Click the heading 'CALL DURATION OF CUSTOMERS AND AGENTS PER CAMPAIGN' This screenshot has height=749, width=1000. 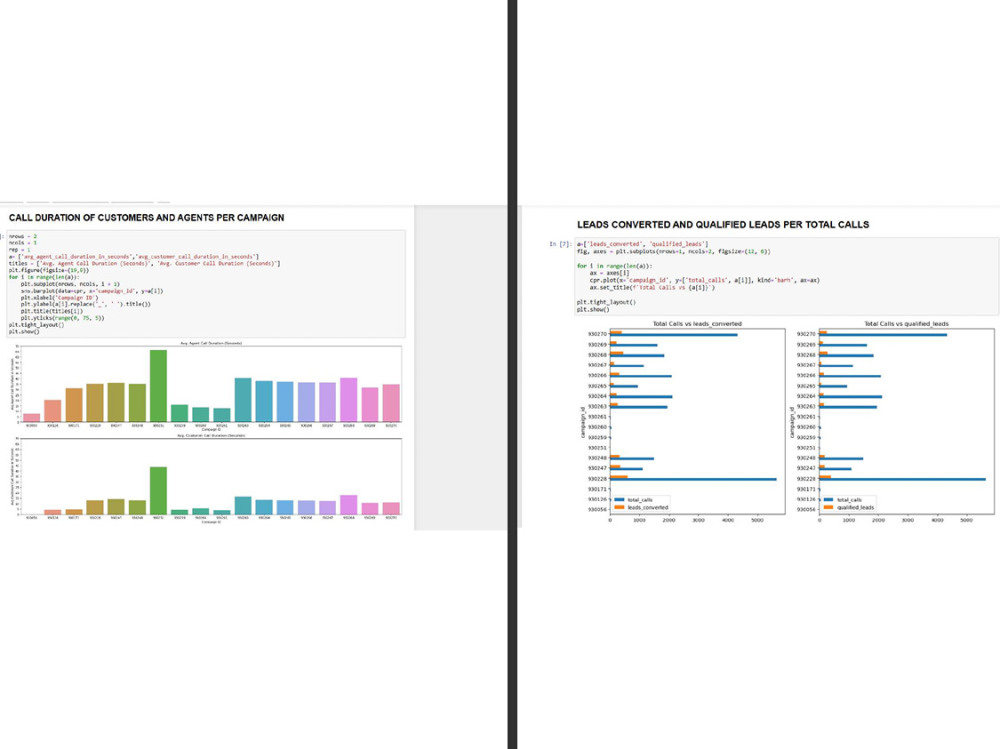pyautogui.click(x=147, y=218)
